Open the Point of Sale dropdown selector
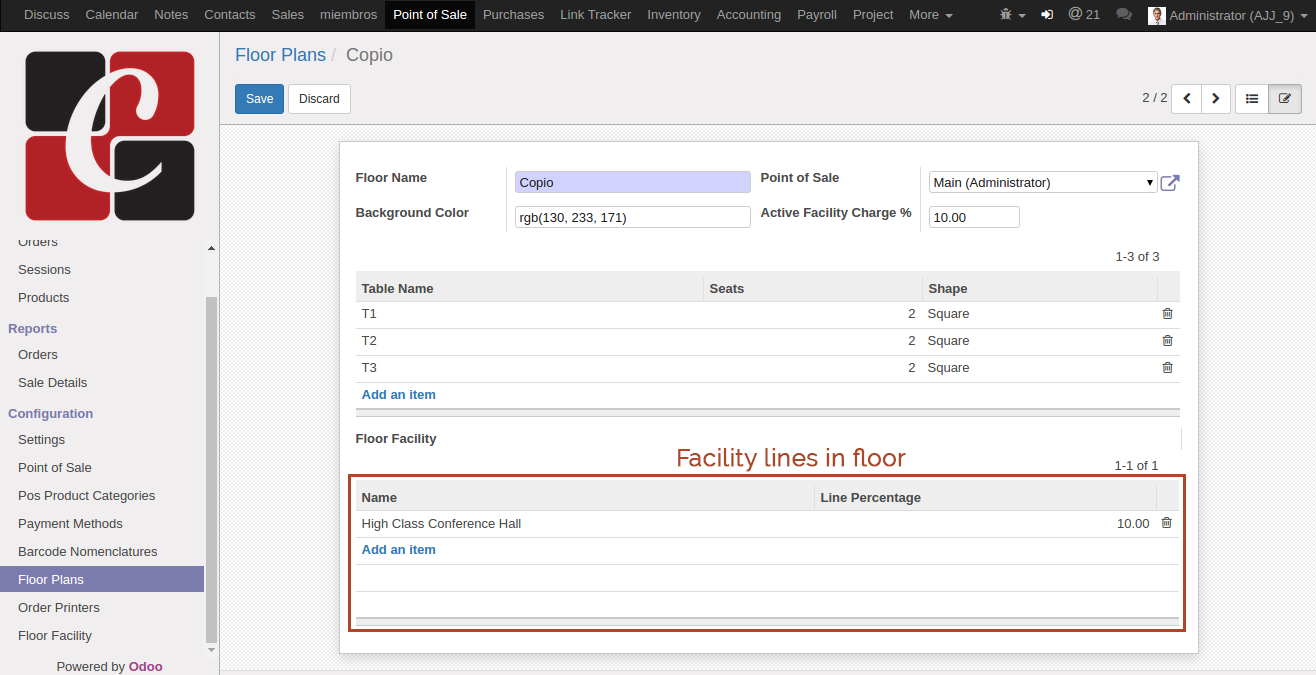The width and height of the screenshot is (1316, 675). 1043,182
